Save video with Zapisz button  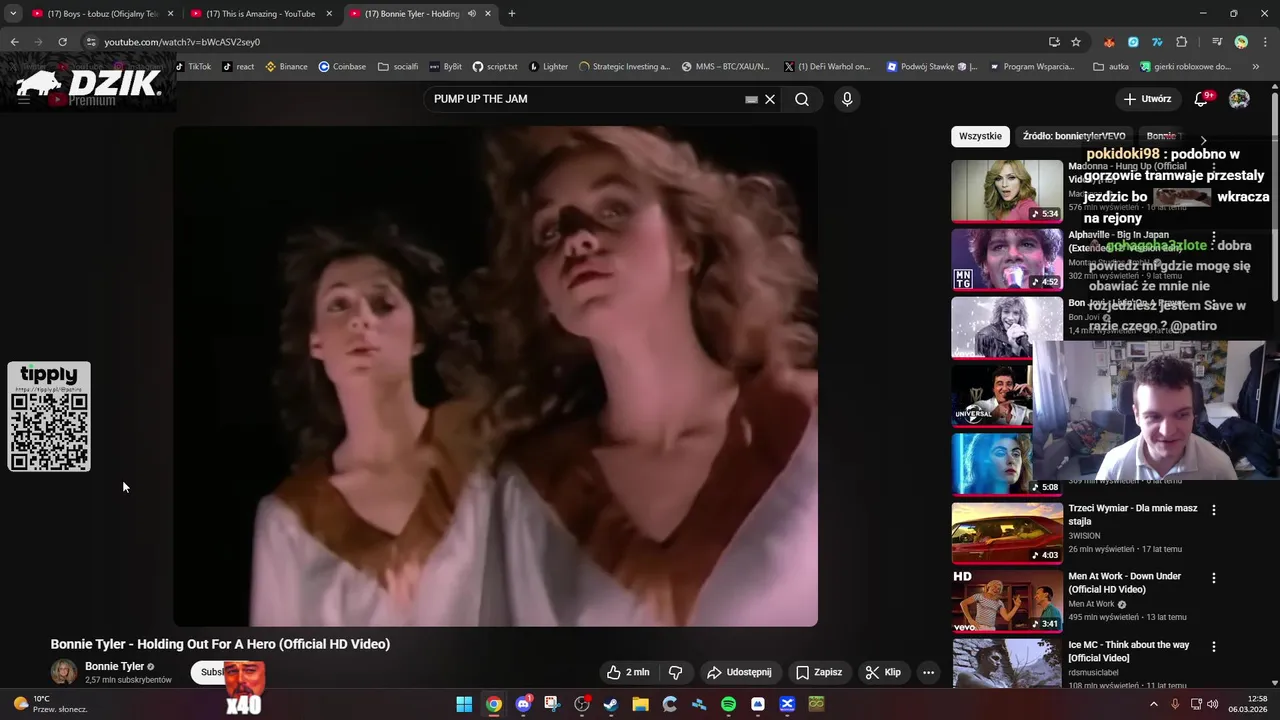(x=818, y=672)
